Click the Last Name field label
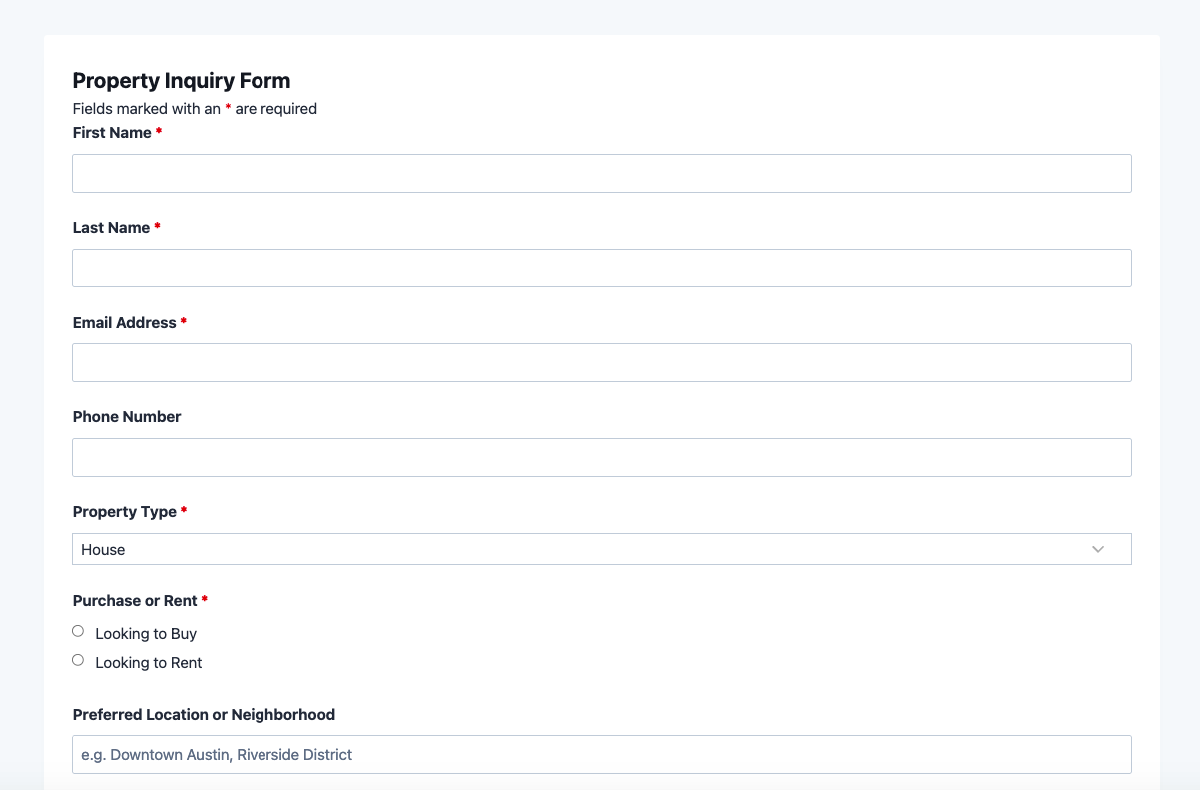Screen dimensions: 1200x790 coord(111,228)
